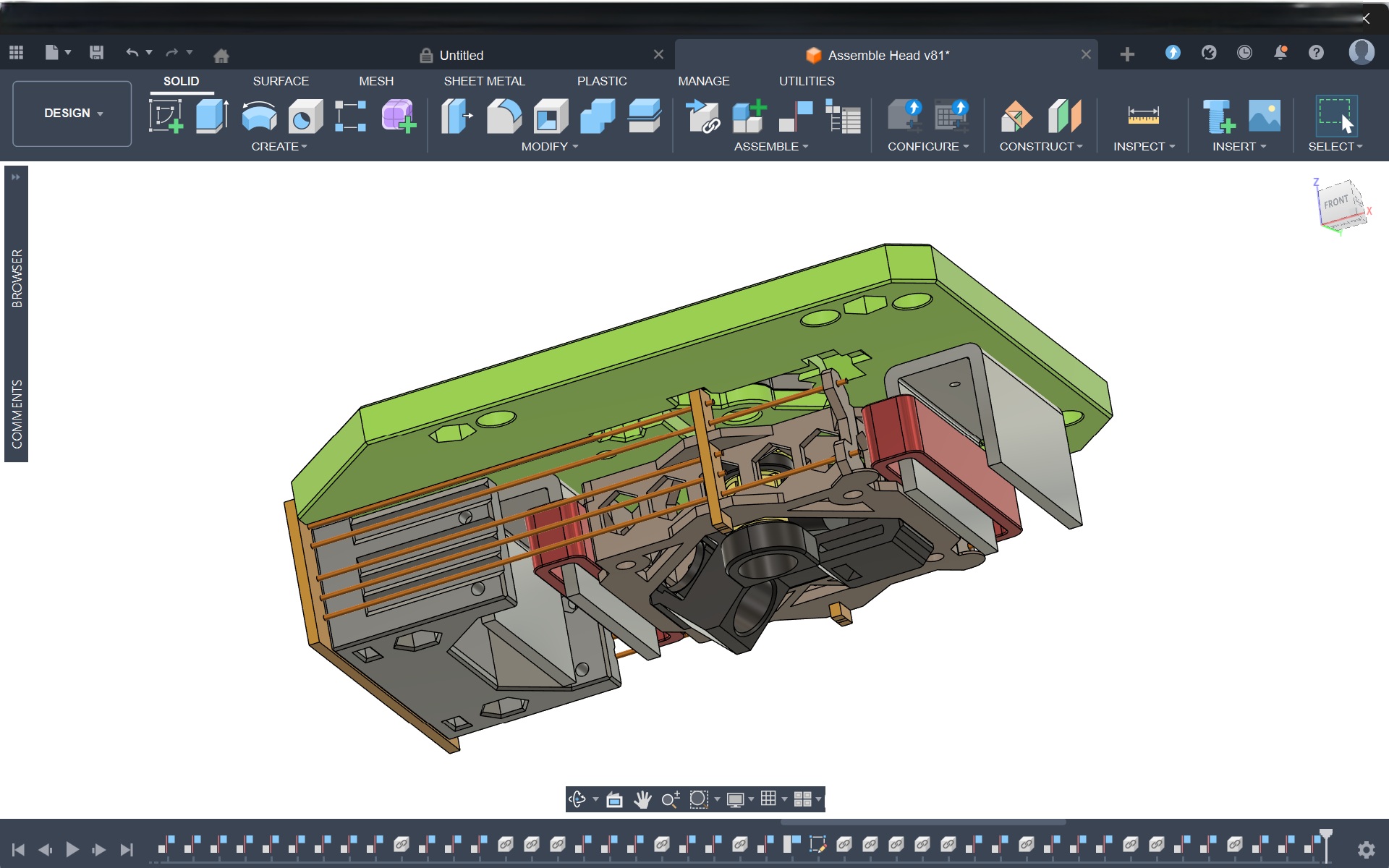The image size is (1389, 868).
Task: Click the Create Sketch icon
Action: pyautogui.click(x=166, y=116)
